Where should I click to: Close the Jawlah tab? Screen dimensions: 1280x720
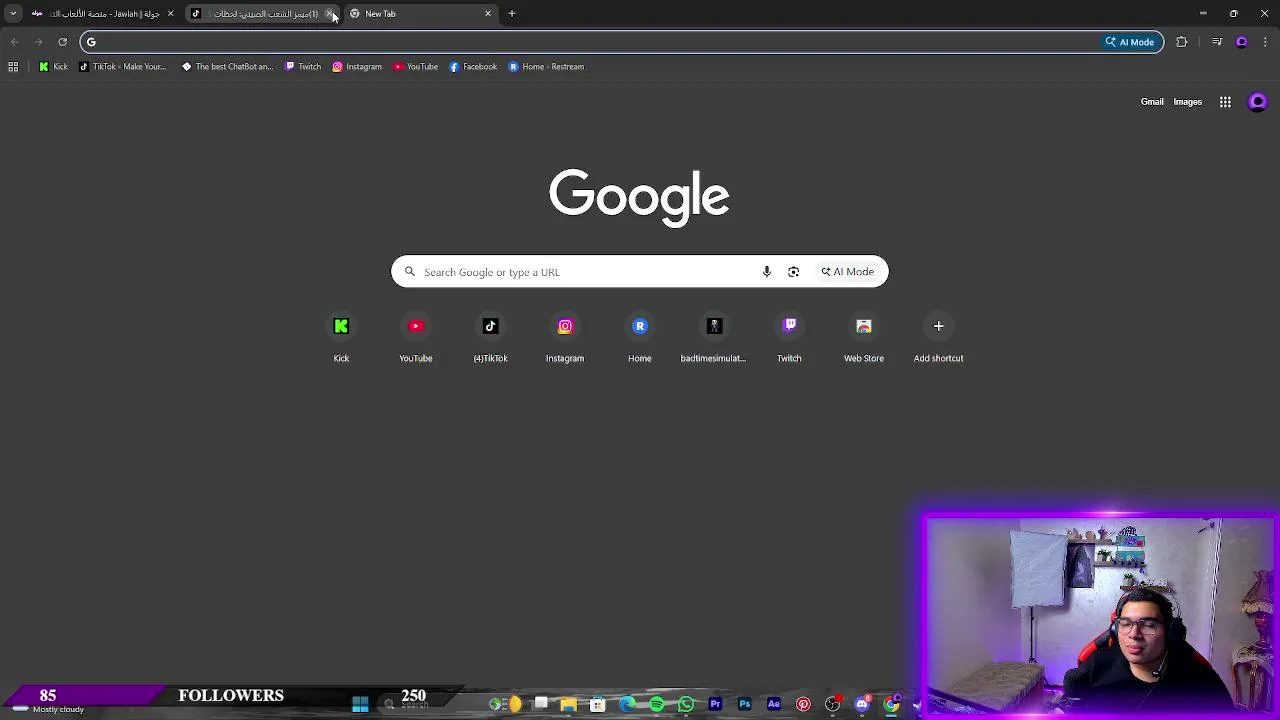(170, 14)
